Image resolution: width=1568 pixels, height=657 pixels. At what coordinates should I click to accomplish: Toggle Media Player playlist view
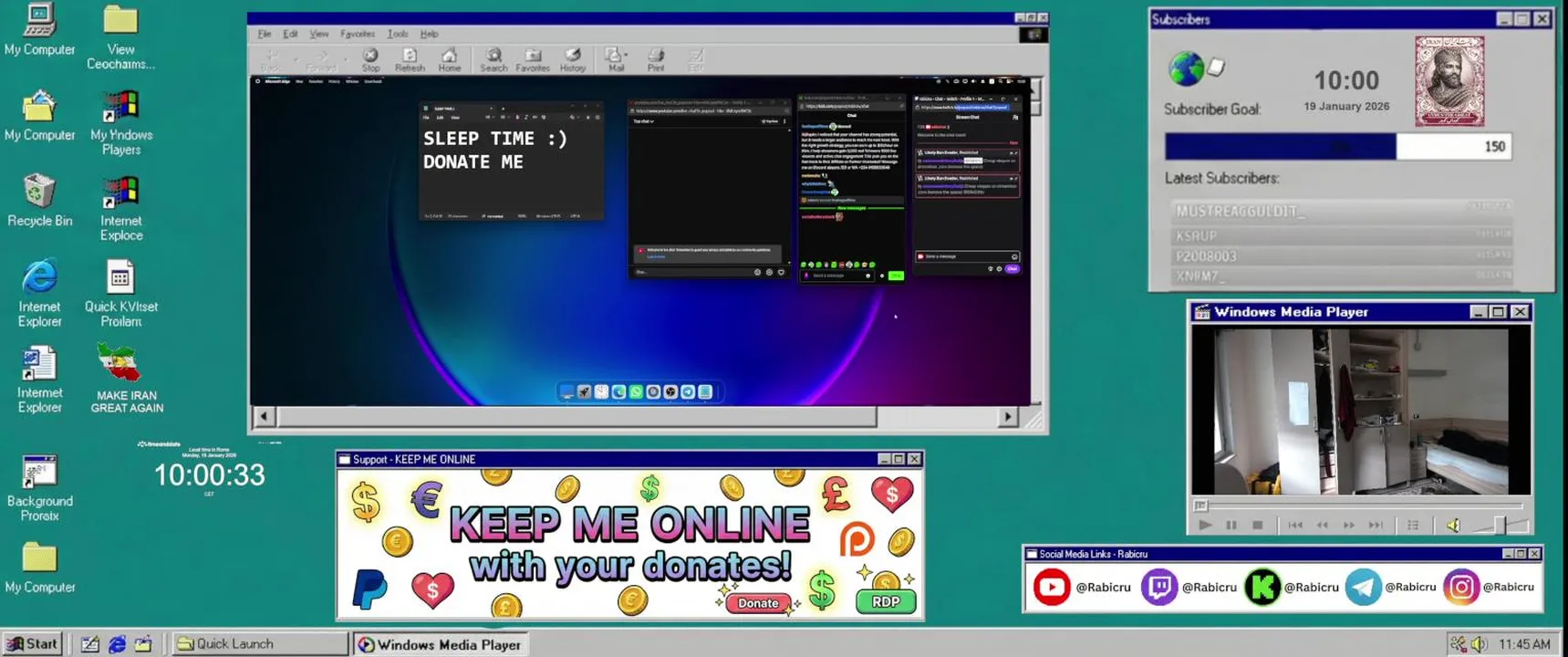tap(1413, 525)
